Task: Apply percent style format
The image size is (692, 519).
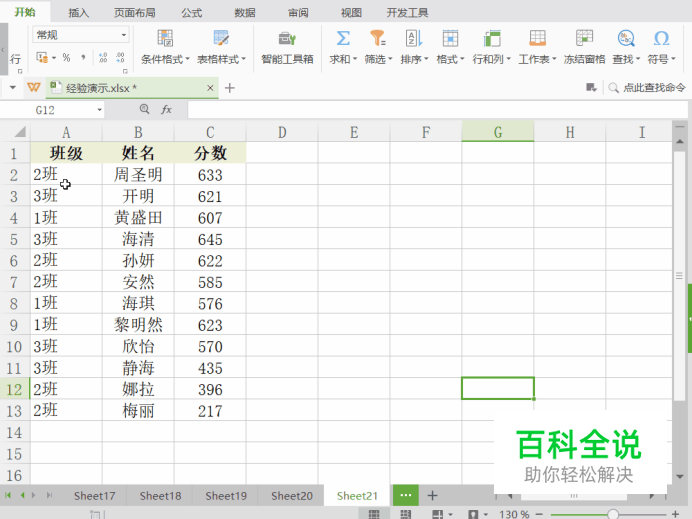Action: click(66, 58)
